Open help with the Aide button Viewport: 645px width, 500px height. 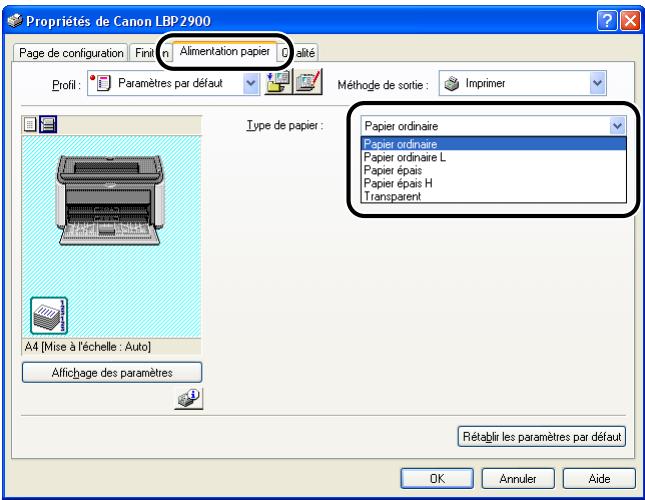599,479
